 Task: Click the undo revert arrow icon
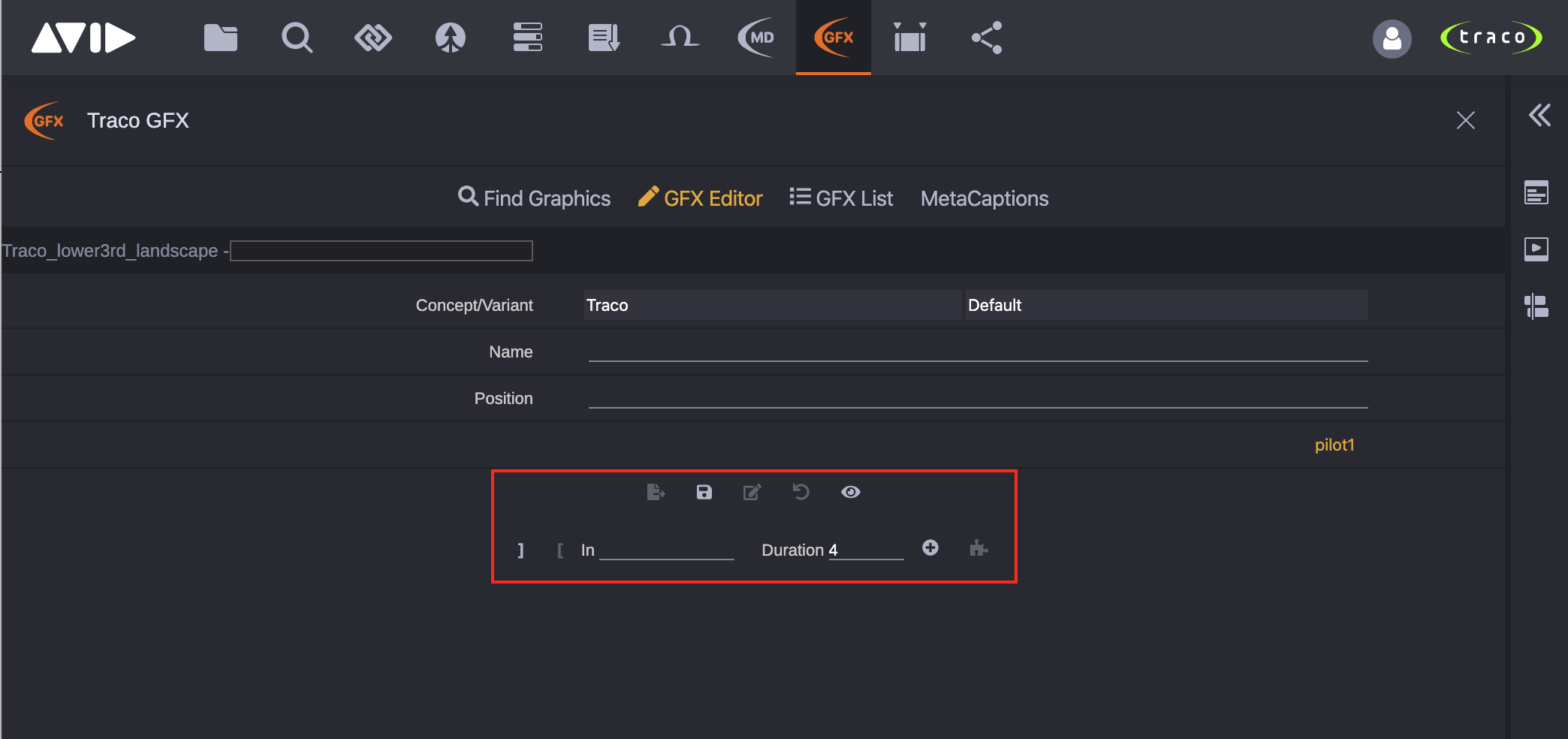tap(801, 492)
